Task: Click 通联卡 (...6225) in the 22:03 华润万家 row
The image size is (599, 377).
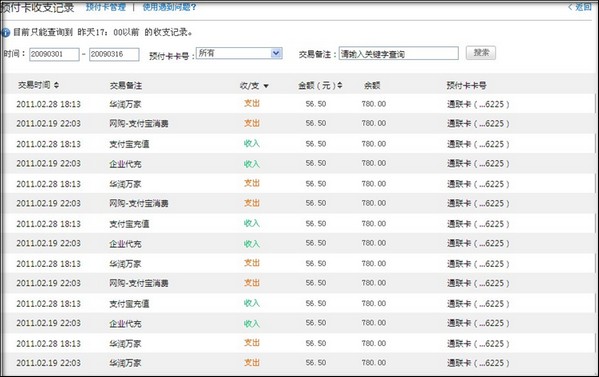Action: (x=478, y=363)
